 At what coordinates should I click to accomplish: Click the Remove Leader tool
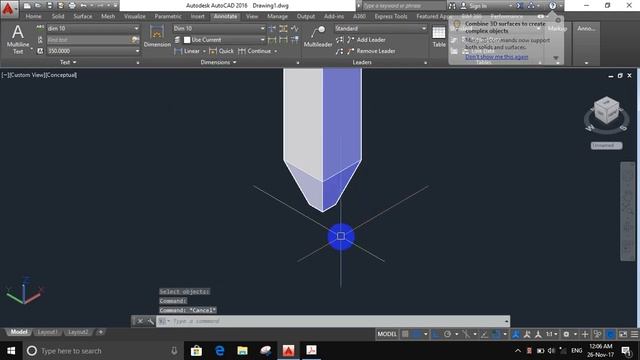click(x=371, y=51)
